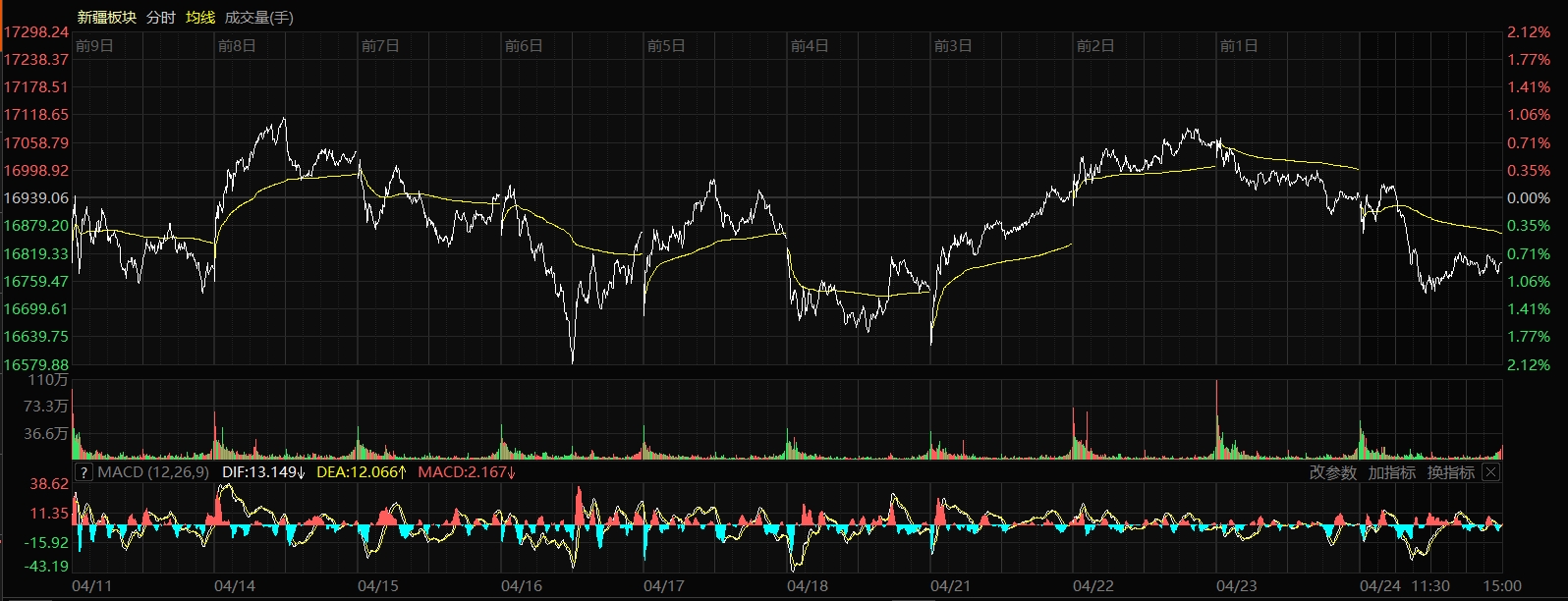Click the 新疆板块 sector title
This screenshot has height=601, width=1568.
pos(107,18)
